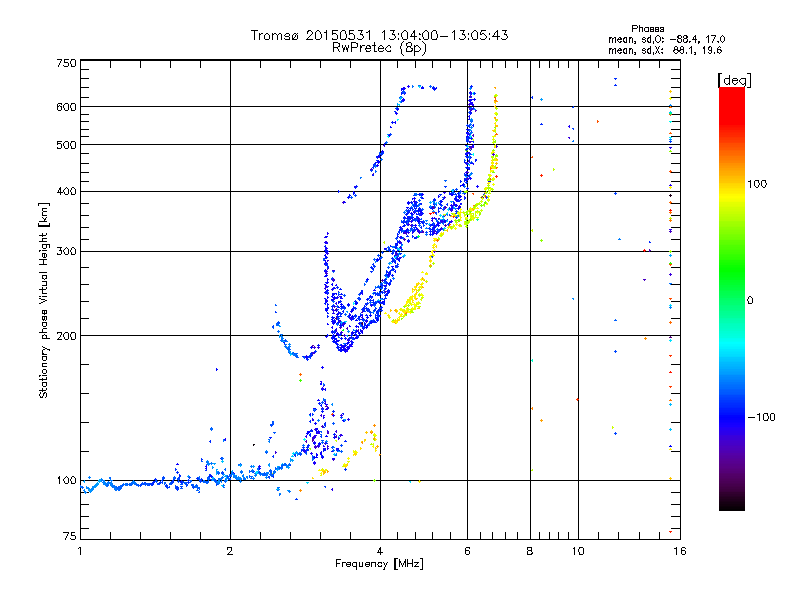The width and height of the screenshot is (800, 600).
Task: Click the 'RwPretec (8p)' subtitle
Action: pyautogui.click(x=379, y=48)
